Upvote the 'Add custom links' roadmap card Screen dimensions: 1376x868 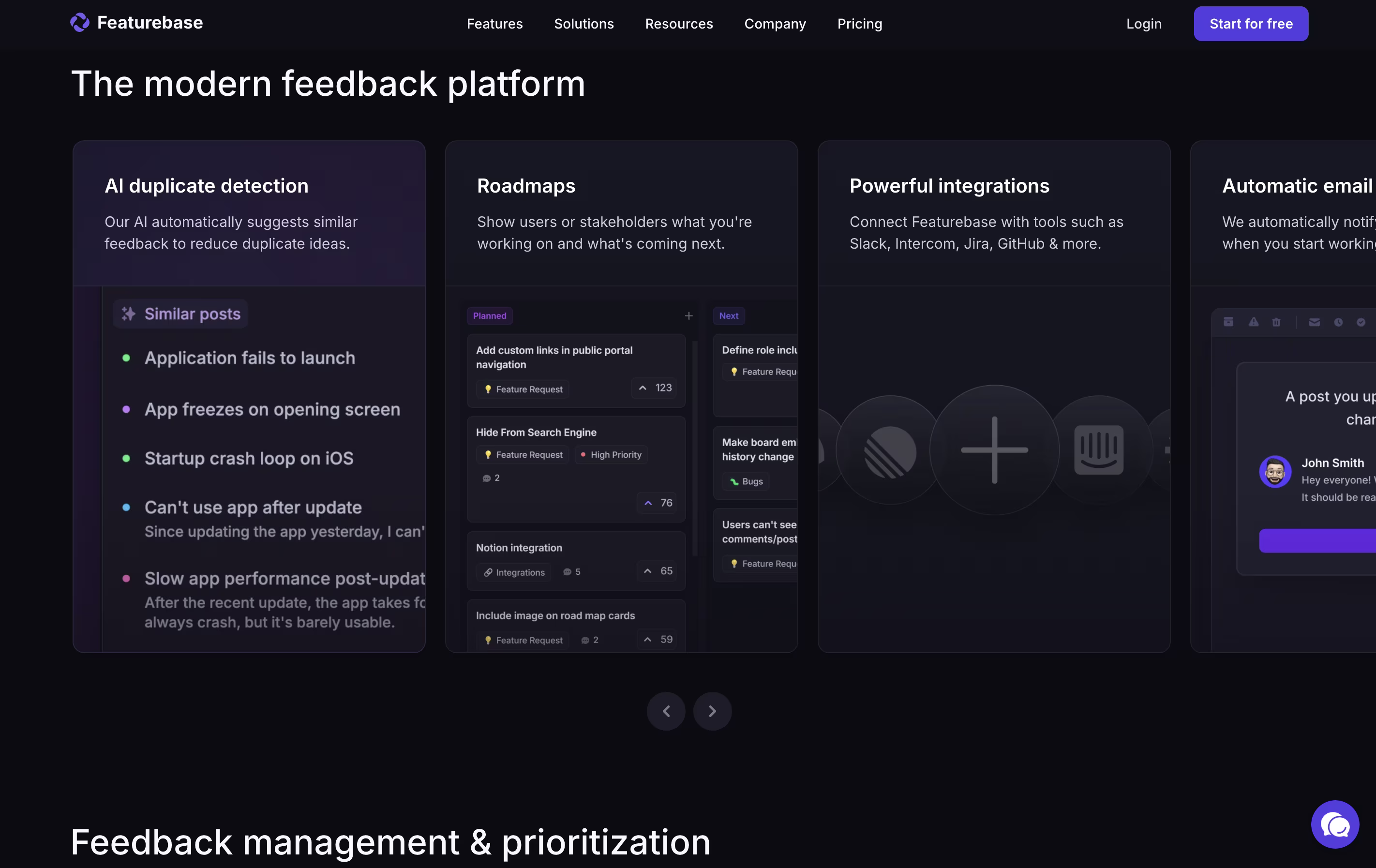click(x=653, y=388)
